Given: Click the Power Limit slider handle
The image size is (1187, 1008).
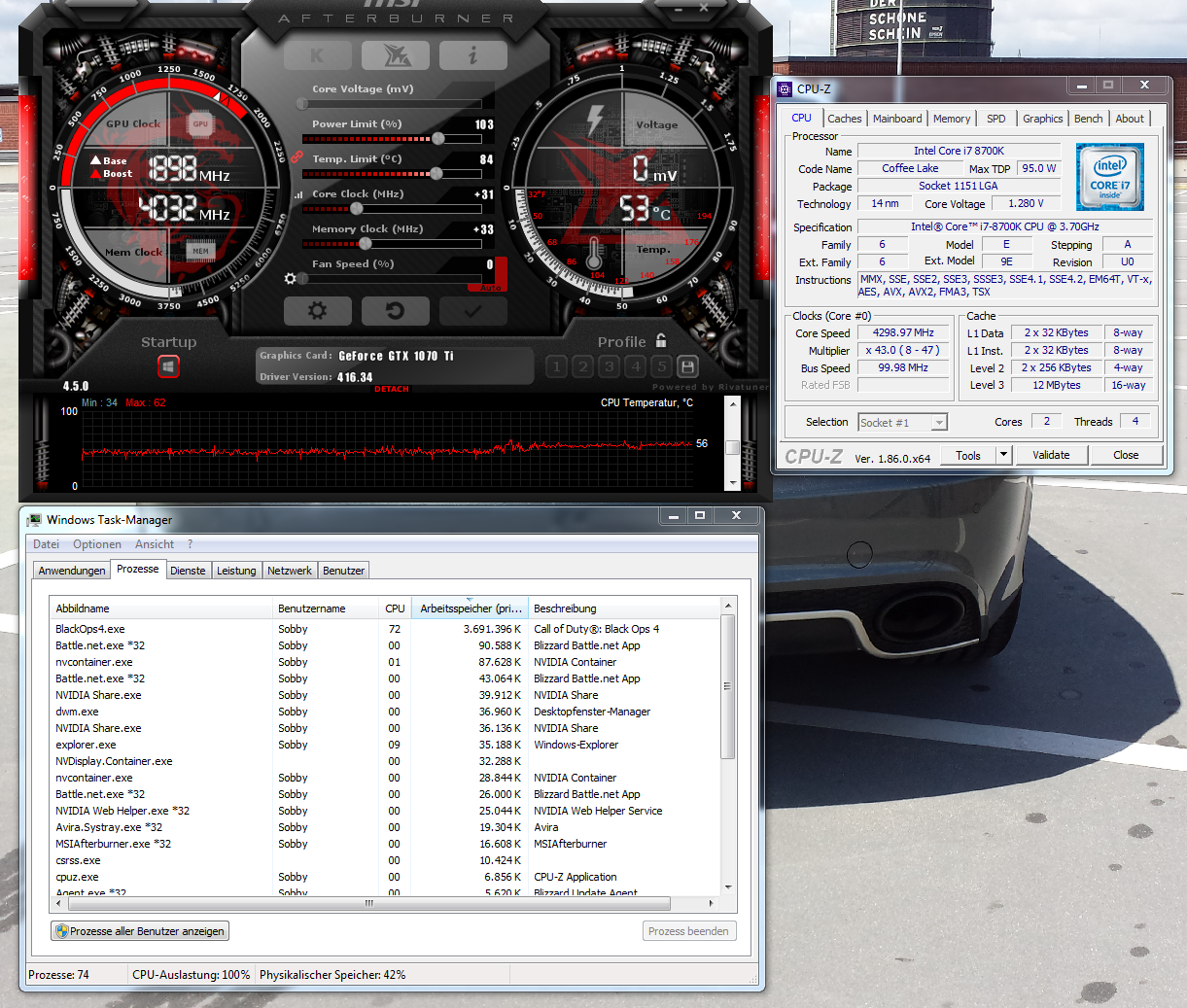Looking at the screenshot, I should point(438,139).
